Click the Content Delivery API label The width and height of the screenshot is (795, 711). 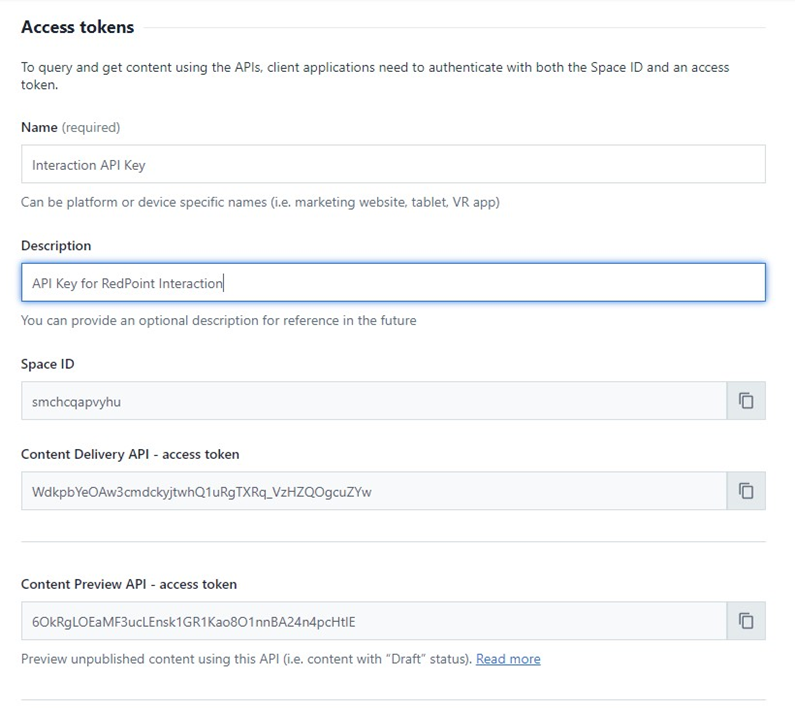click(130, 454)
